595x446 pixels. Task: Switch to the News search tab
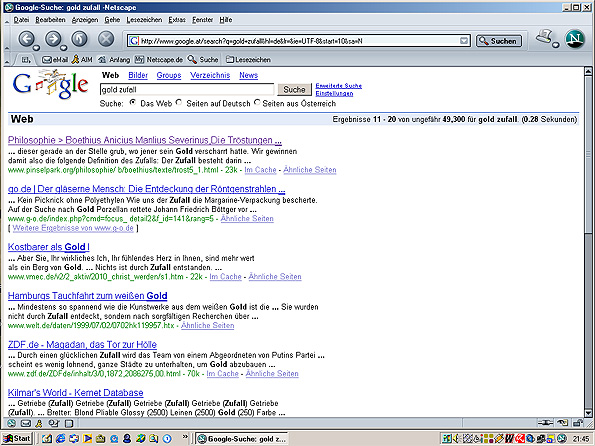pos(249,75)
